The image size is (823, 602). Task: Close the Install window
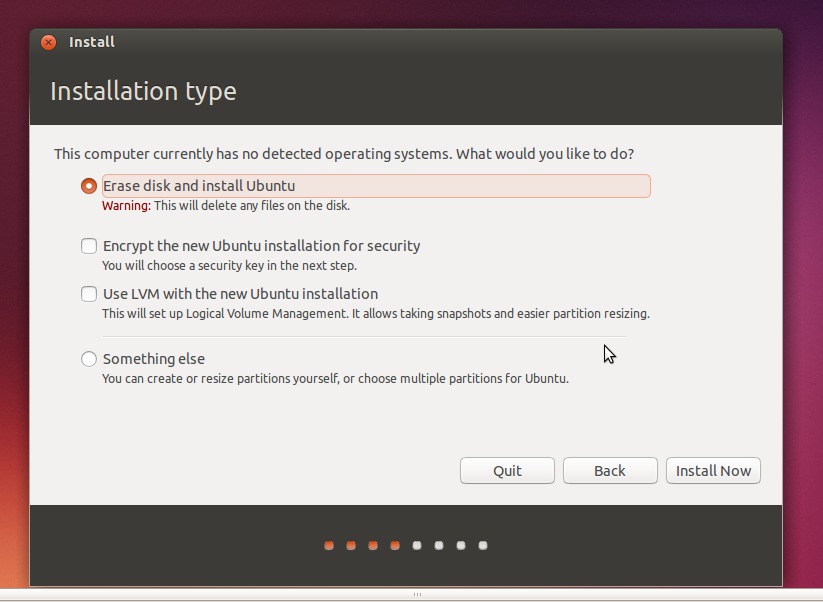click(48, 42)
